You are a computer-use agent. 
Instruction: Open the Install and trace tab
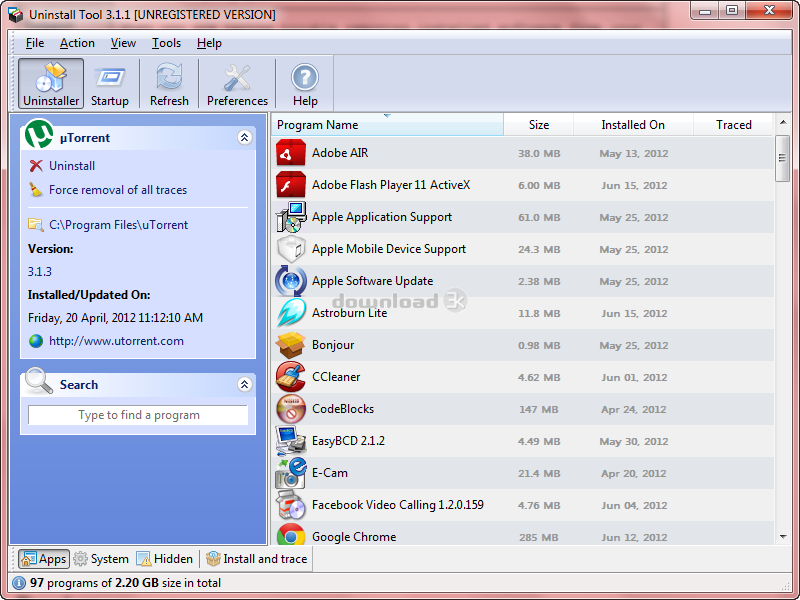click(x=257, y=559)
